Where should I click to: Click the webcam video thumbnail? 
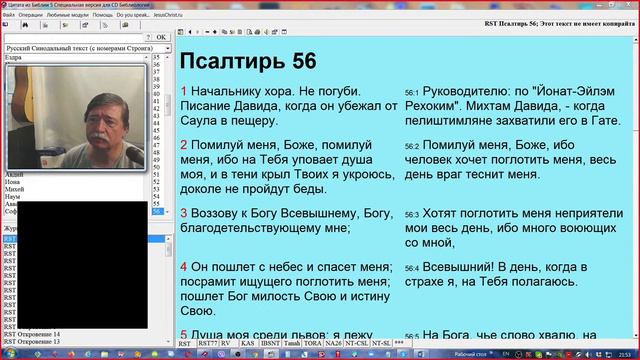tap(76, 118)
